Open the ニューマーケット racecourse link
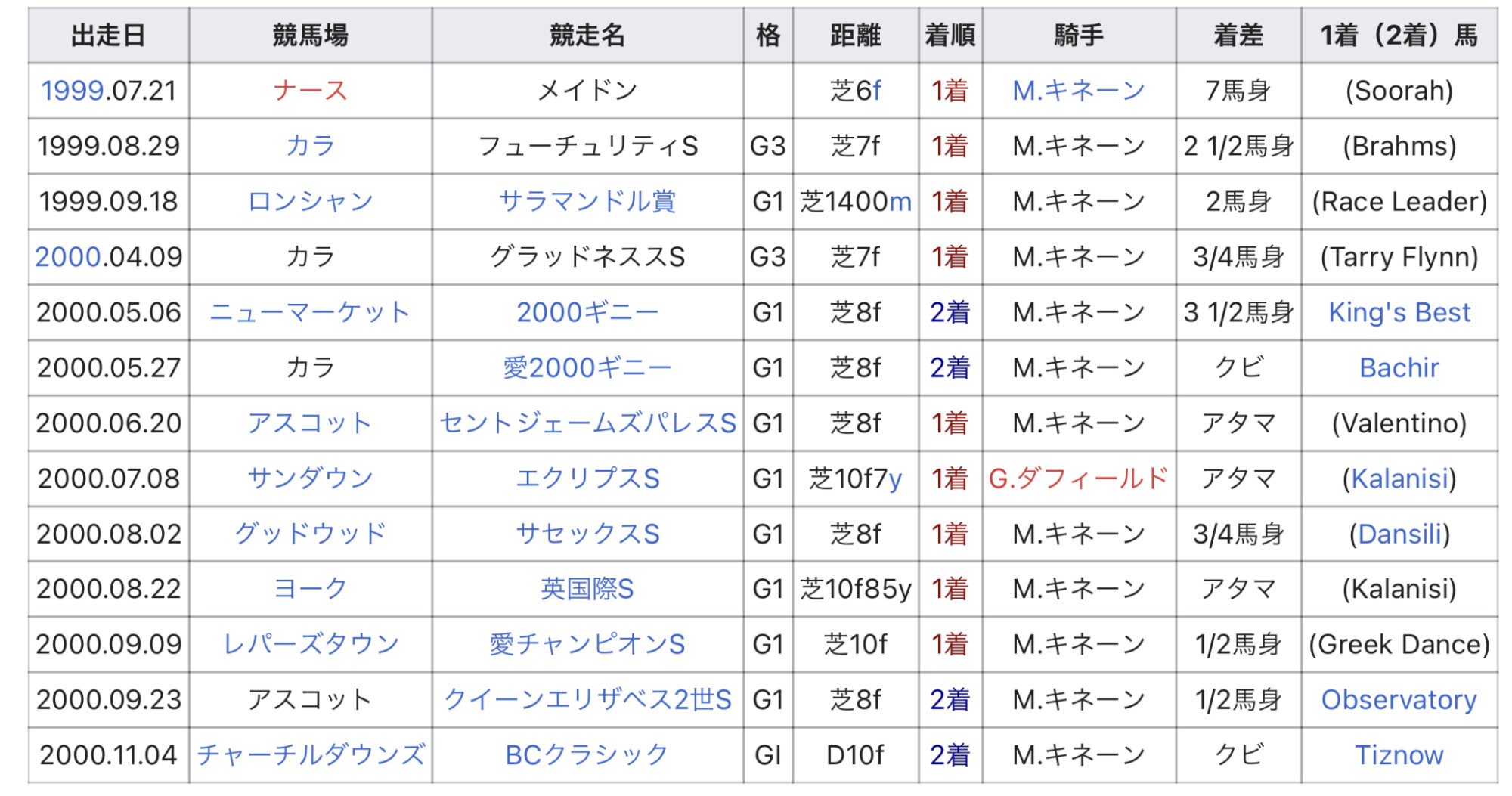 310,312
